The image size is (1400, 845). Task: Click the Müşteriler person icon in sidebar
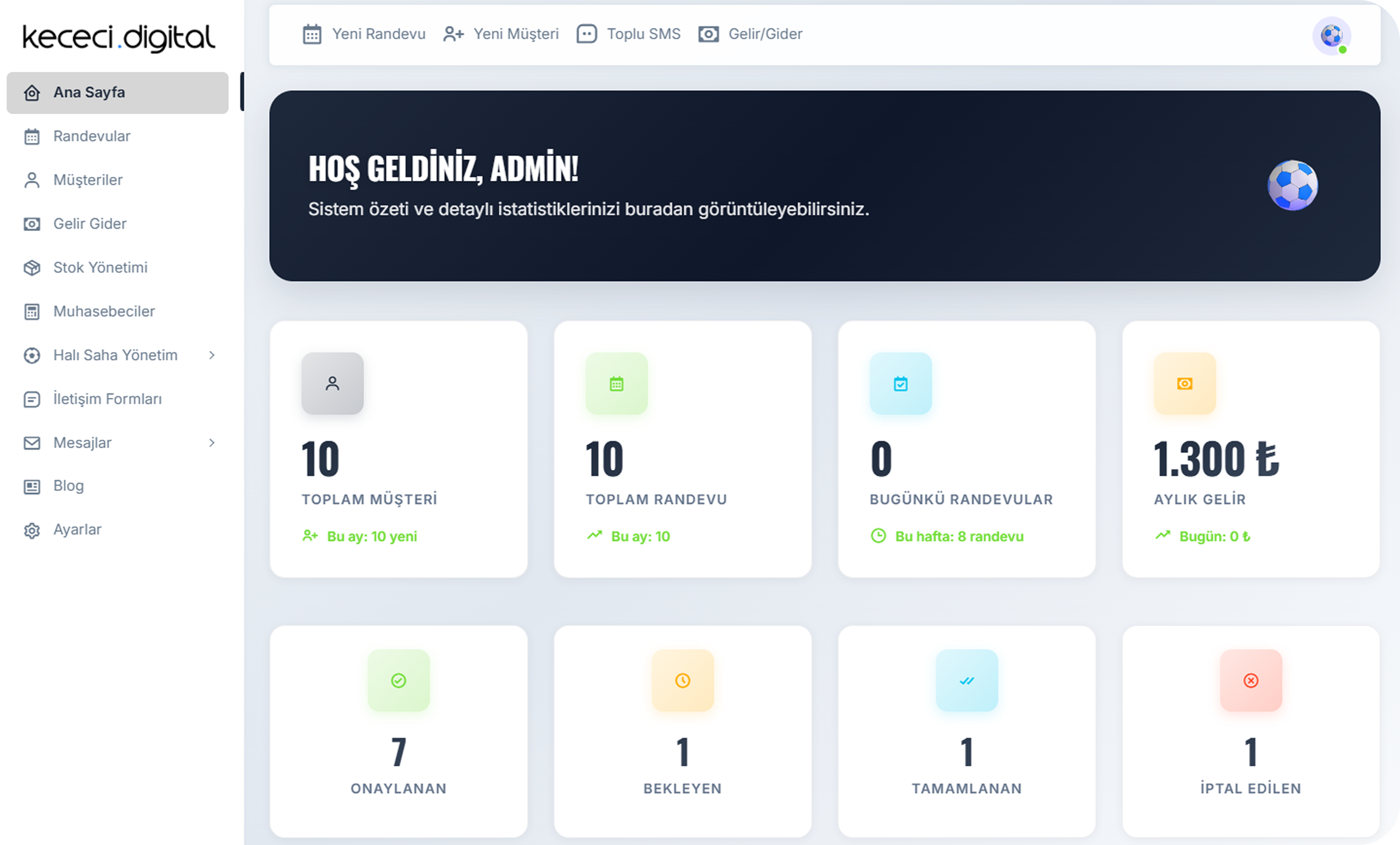(32, 180)
